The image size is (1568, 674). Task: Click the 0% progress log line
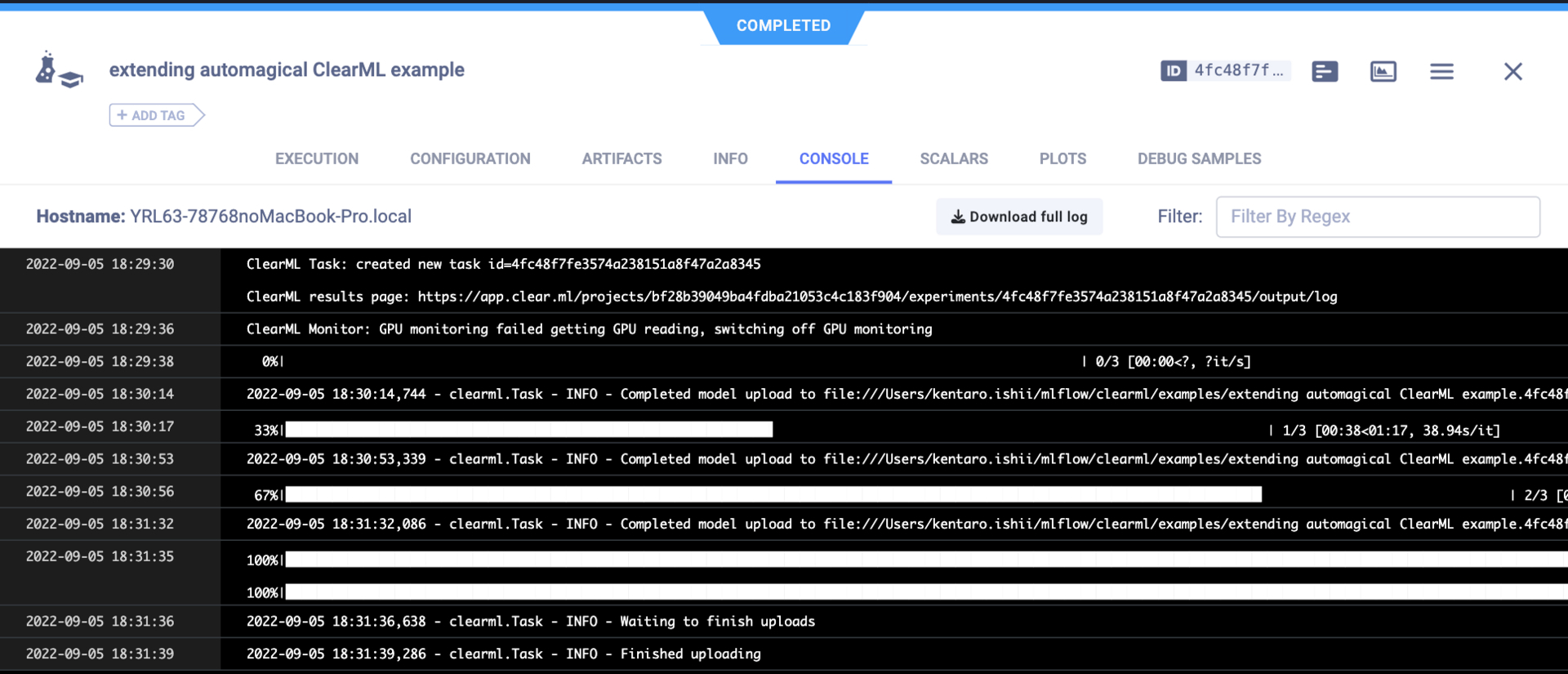click(x=757, y=361)
